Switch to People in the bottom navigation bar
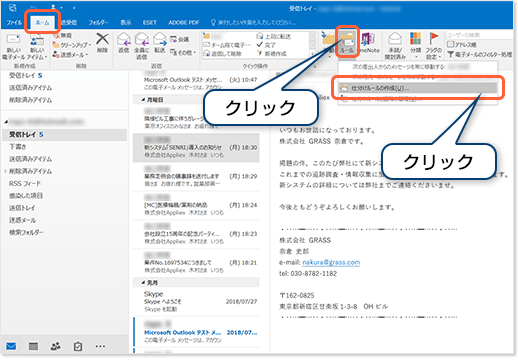Image resolution: width=518 pixels, height=360 pixels. [55, 346]
